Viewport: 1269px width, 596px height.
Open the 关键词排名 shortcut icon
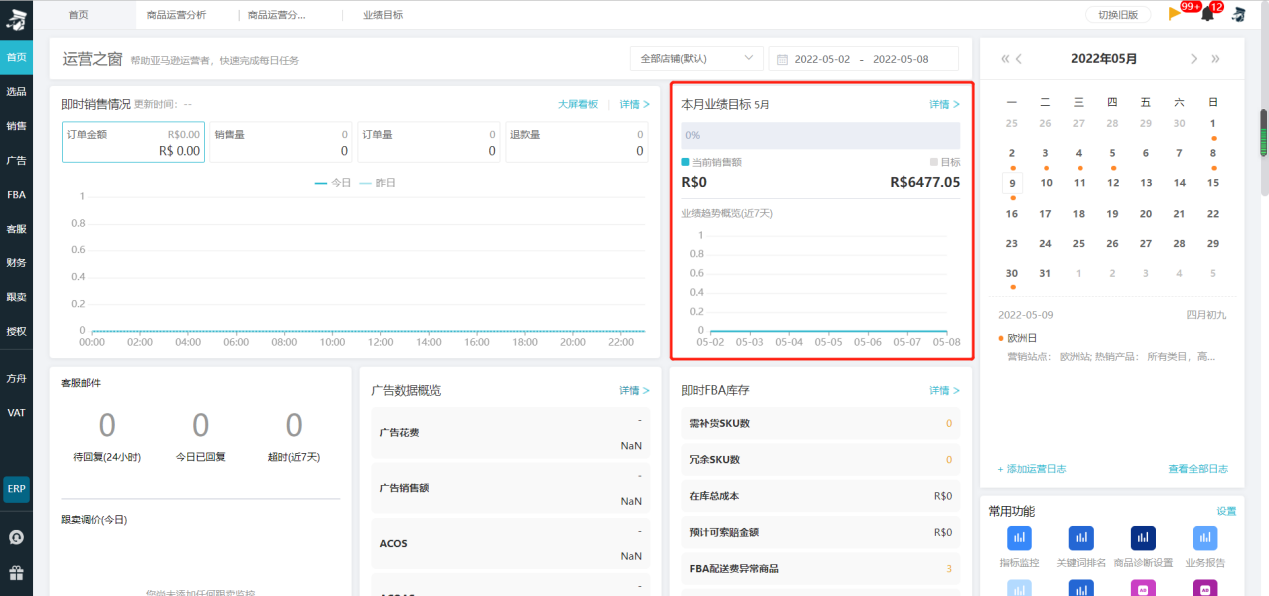(x=1081, y=538)
